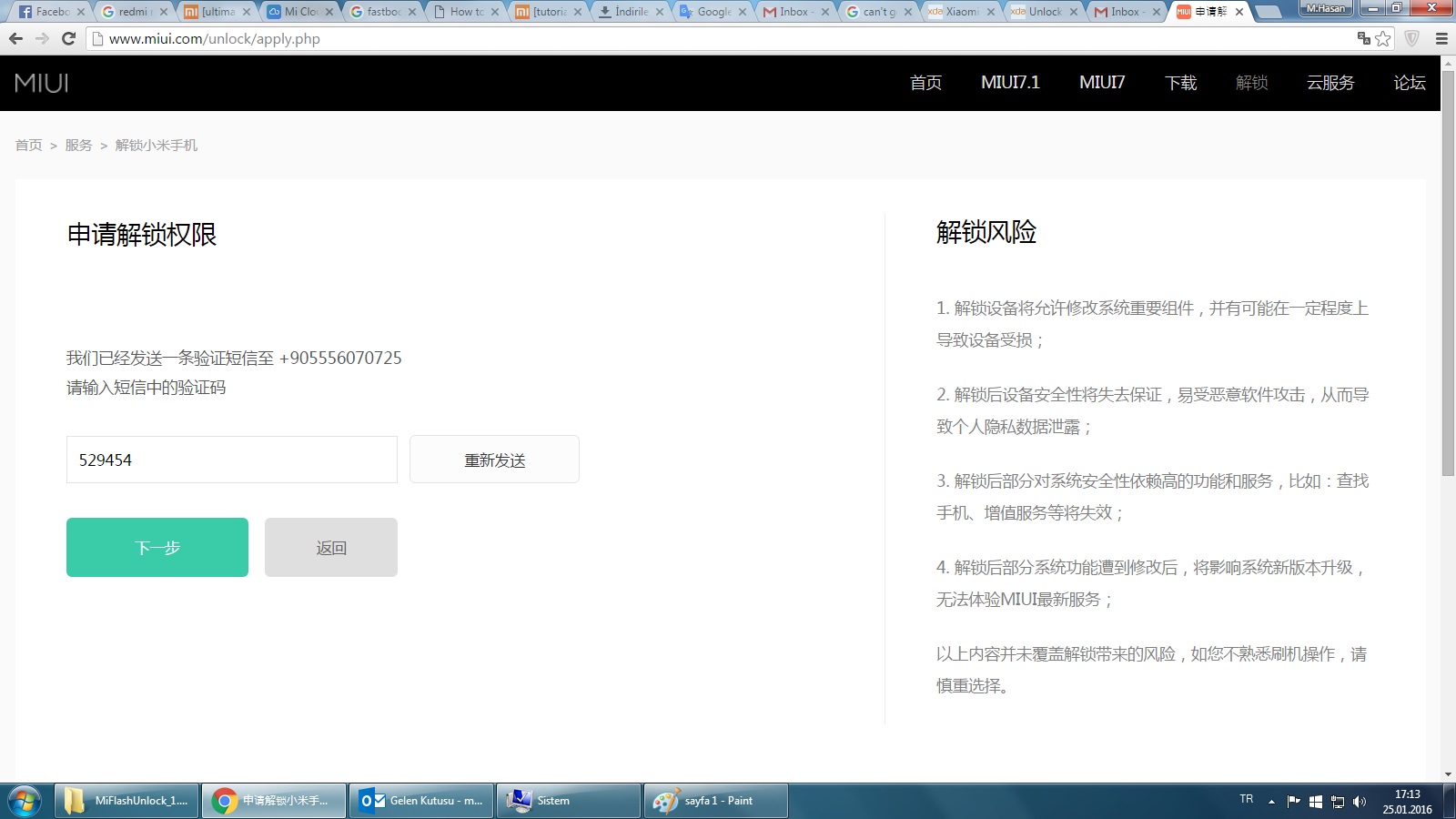Open MiFlashUnlock folder in taskbar
Image resolution: width=1456 pixels, height=819 pixels.
coord(126,801)
